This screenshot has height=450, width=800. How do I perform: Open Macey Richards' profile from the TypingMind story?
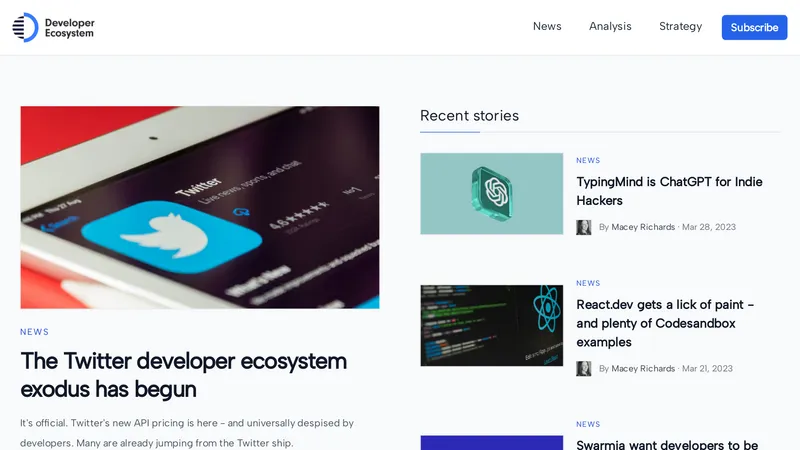[643, 227]
